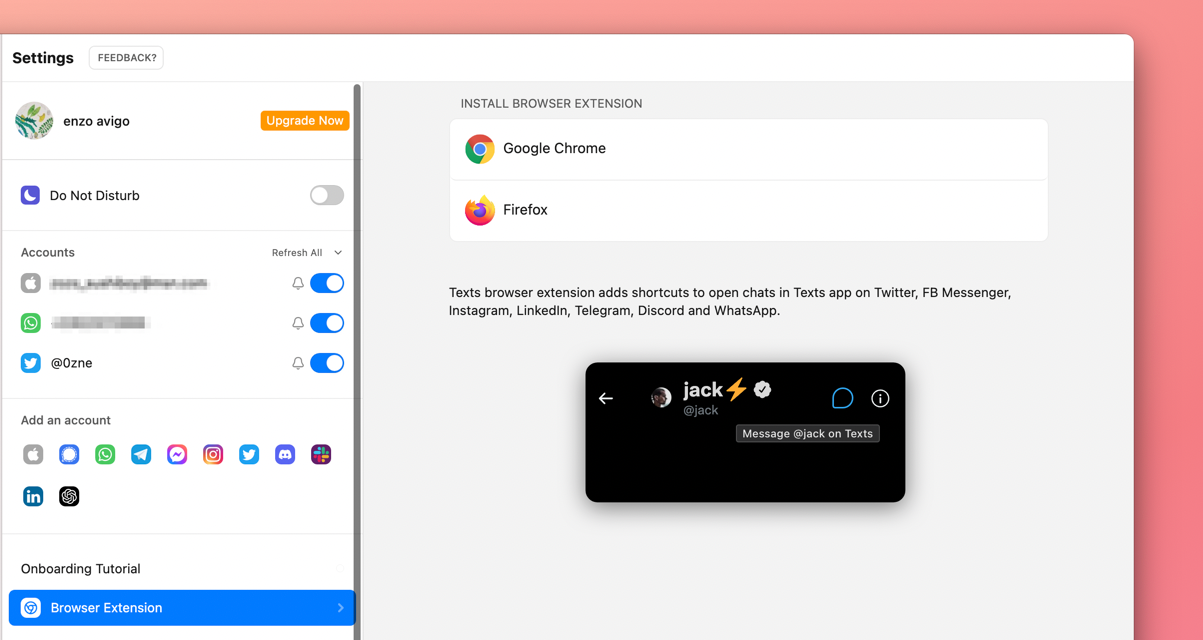Viewport: 1203px width, 640px height.
Task: Click the notification bell for @0zne
Action: coord(298,364)
